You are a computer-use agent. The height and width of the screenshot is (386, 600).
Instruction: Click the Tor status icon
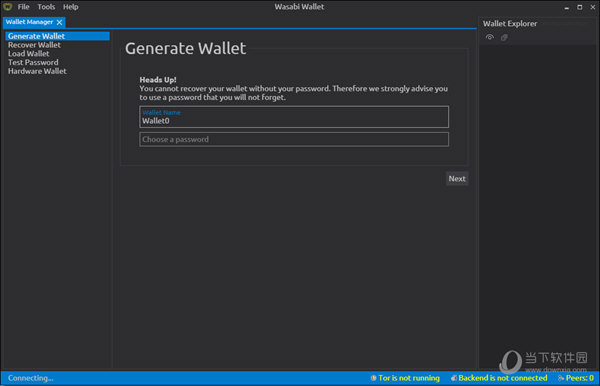(x=373, y=378)
